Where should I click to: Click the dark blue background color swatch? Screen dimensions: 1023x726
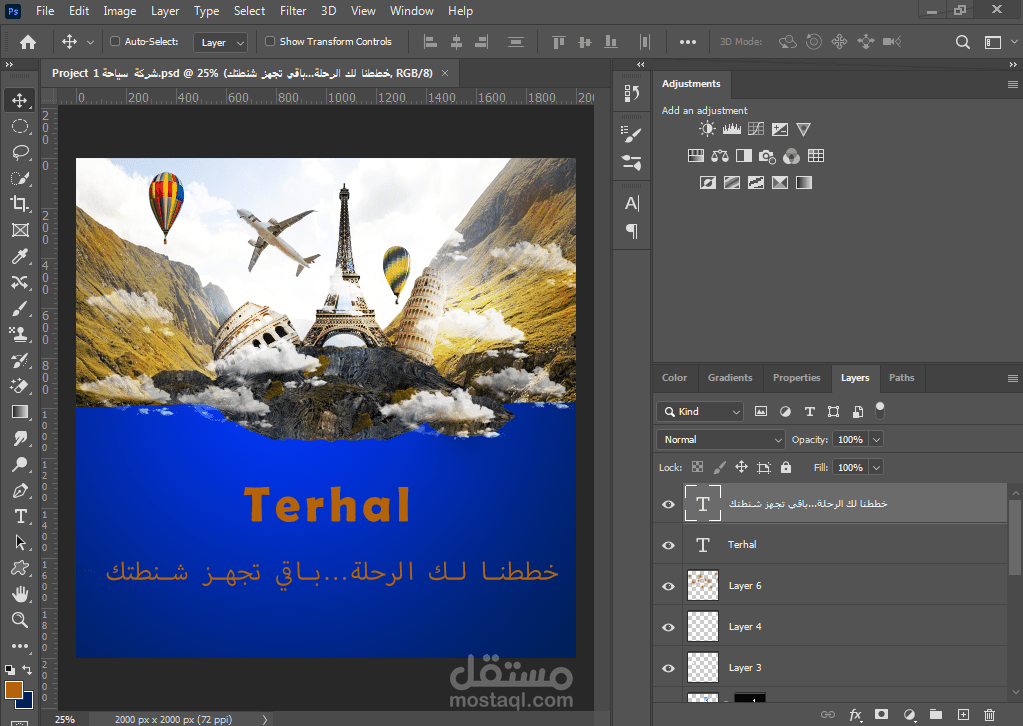pyautogui.click(x=26, y=703)
